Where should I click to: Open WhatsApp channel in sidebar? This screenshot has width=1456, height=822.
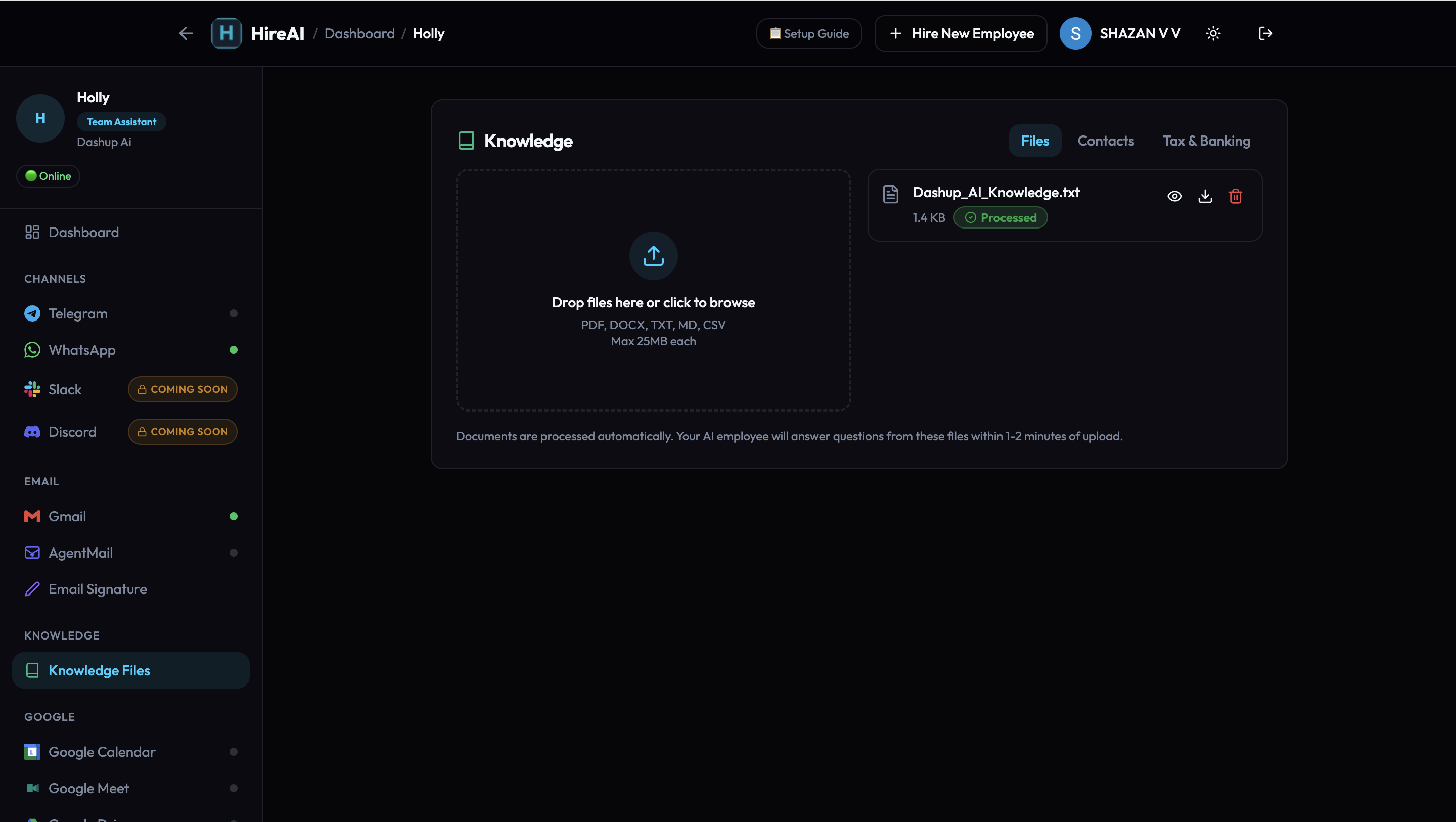82,350
